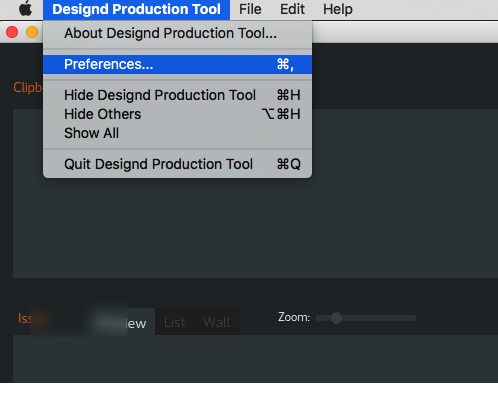498x395 pixels.
Task: Choose Show All menu entry
Action: (177, 133)
